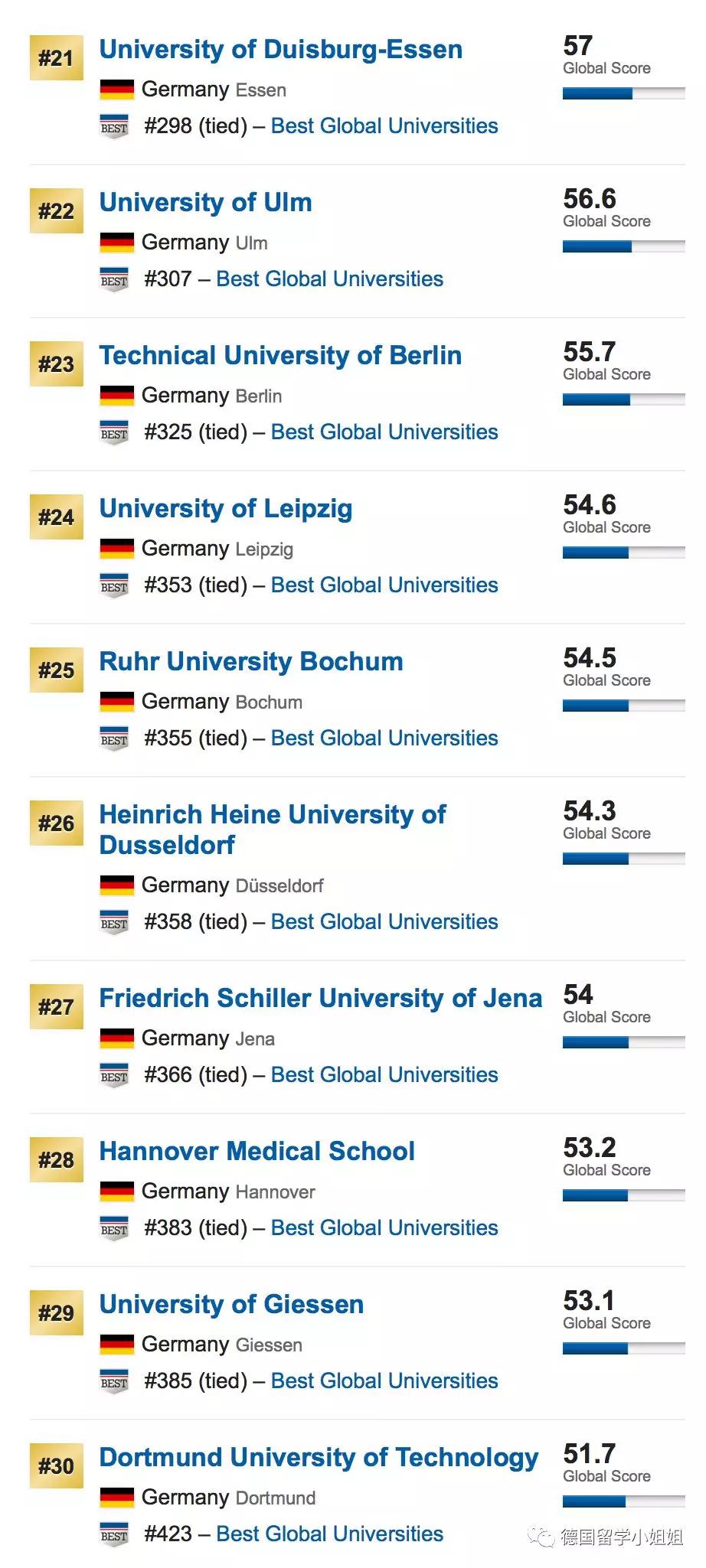The image size is (706, 1568).
Task: Select Dortmund University of Technology link
Action: point(319,1458)
